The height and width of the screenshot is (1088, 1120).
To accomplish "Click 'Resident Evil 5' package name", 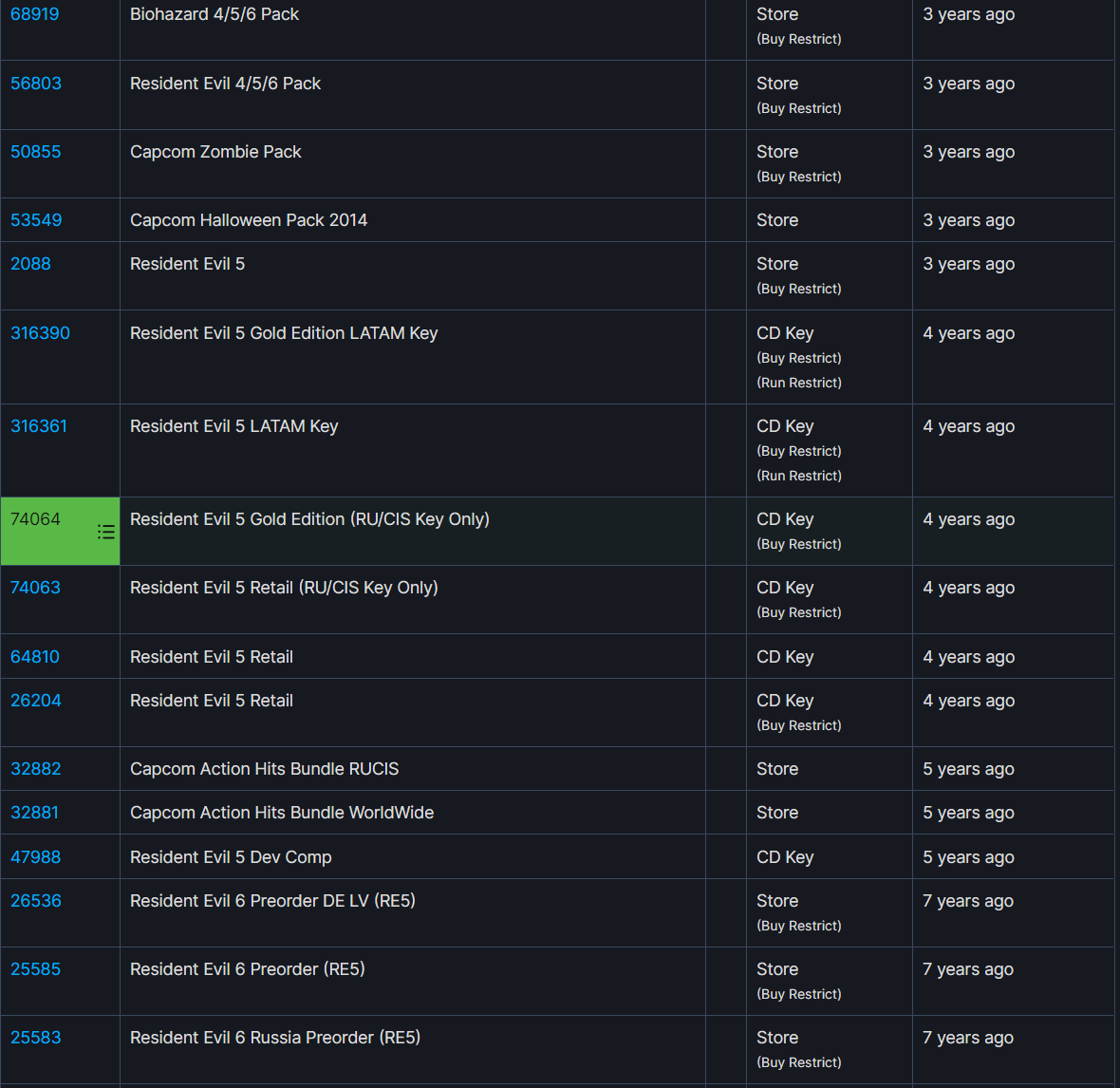I will pyautogui.click(x=187, y=264).
